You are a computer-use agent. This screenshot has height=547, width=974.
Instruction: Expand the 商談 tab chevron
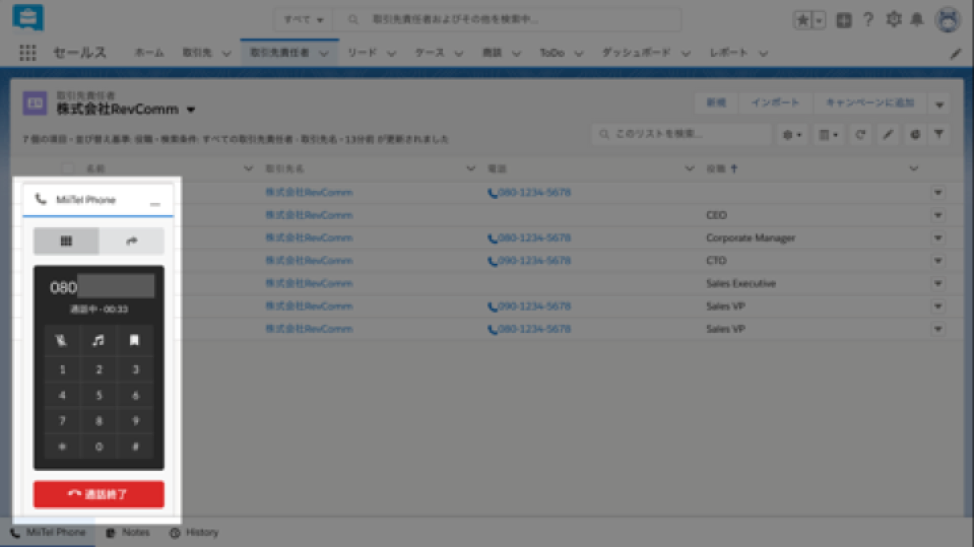pyautogui.click(x=516, y=54)
